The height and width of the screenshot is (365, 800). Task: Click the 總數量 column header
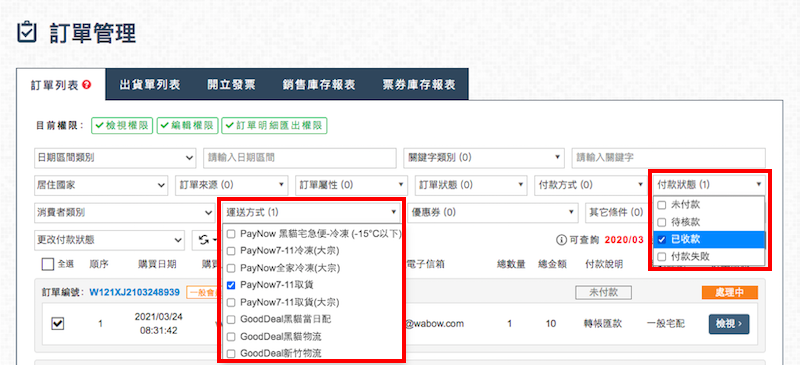pyautogui.click(x=512, y=264)
